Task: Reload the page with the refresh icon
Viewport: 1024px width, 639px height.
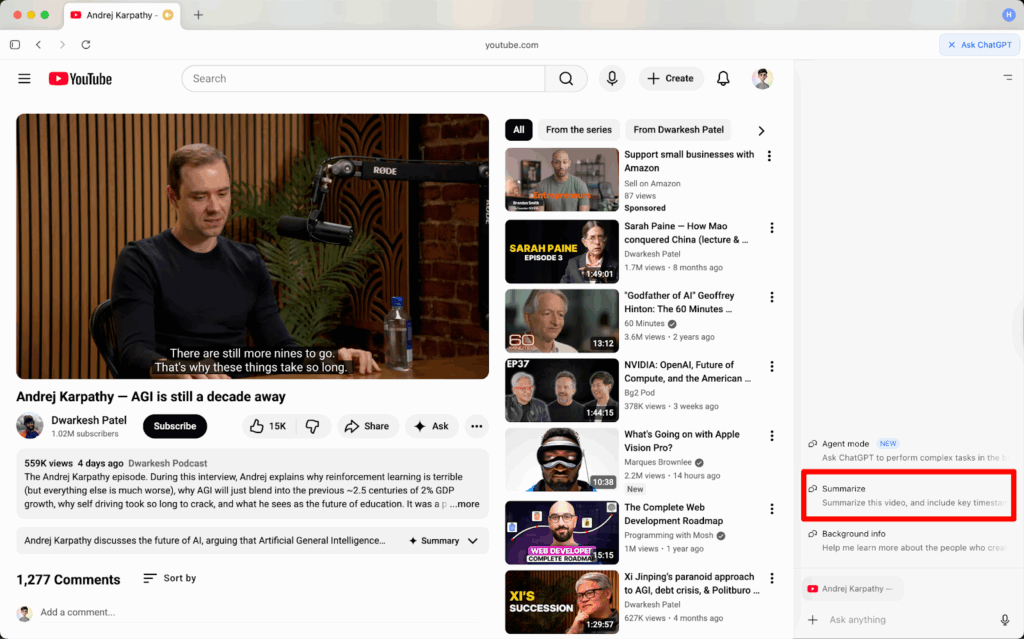Action: click(85, 44)
